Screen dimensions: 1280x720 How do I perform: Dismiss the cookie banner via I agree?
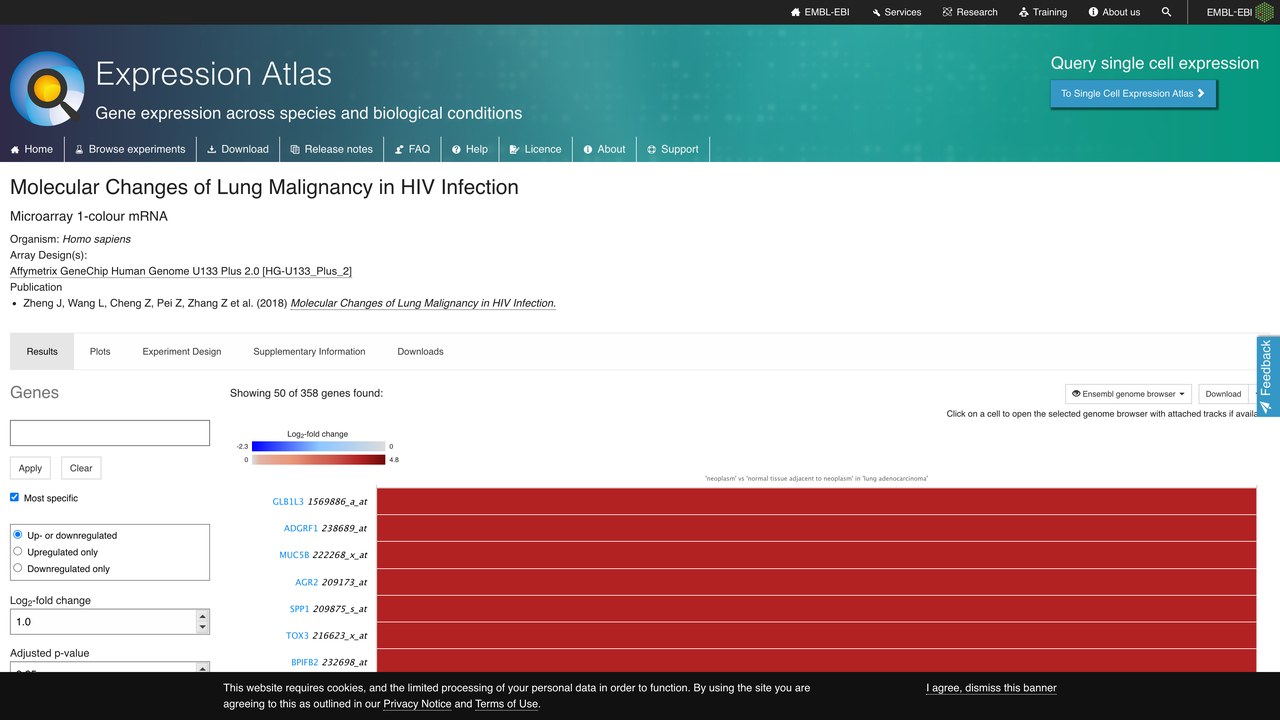click(x=991, y=688)
